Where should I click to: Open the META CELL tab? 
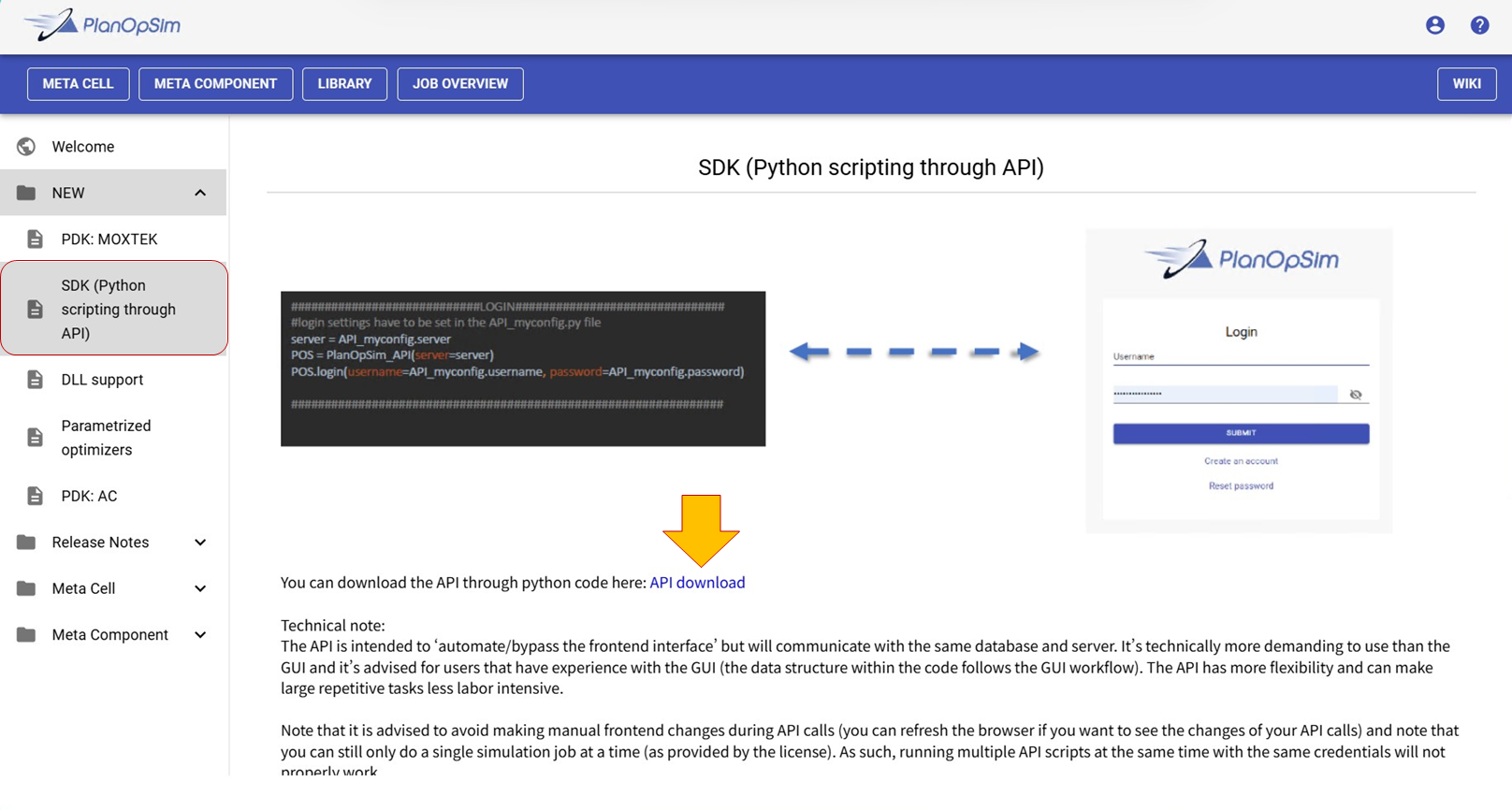pyautogui.click(x=78, y=84)
